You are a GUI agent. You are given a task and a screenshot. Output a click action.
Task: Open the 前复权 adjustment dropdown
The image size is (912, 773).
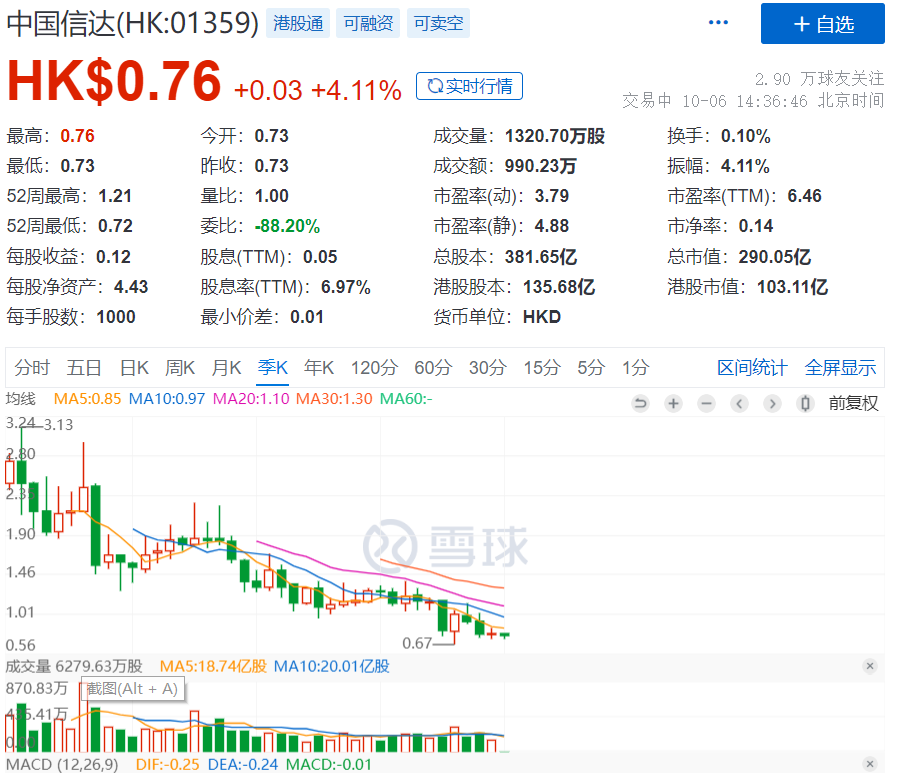853,403
